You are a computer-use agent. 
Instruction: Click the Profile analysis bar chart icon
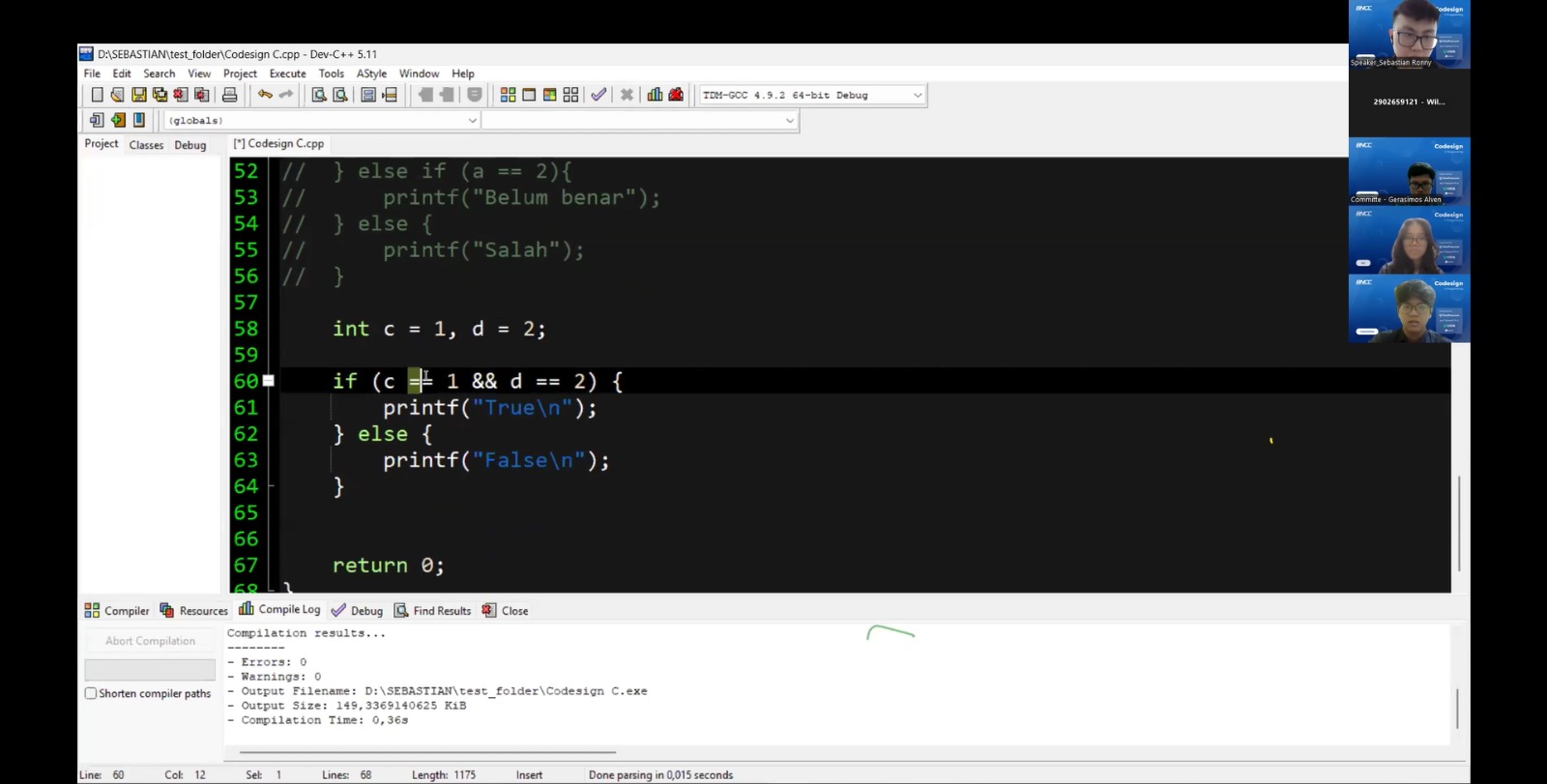(655, 95)
